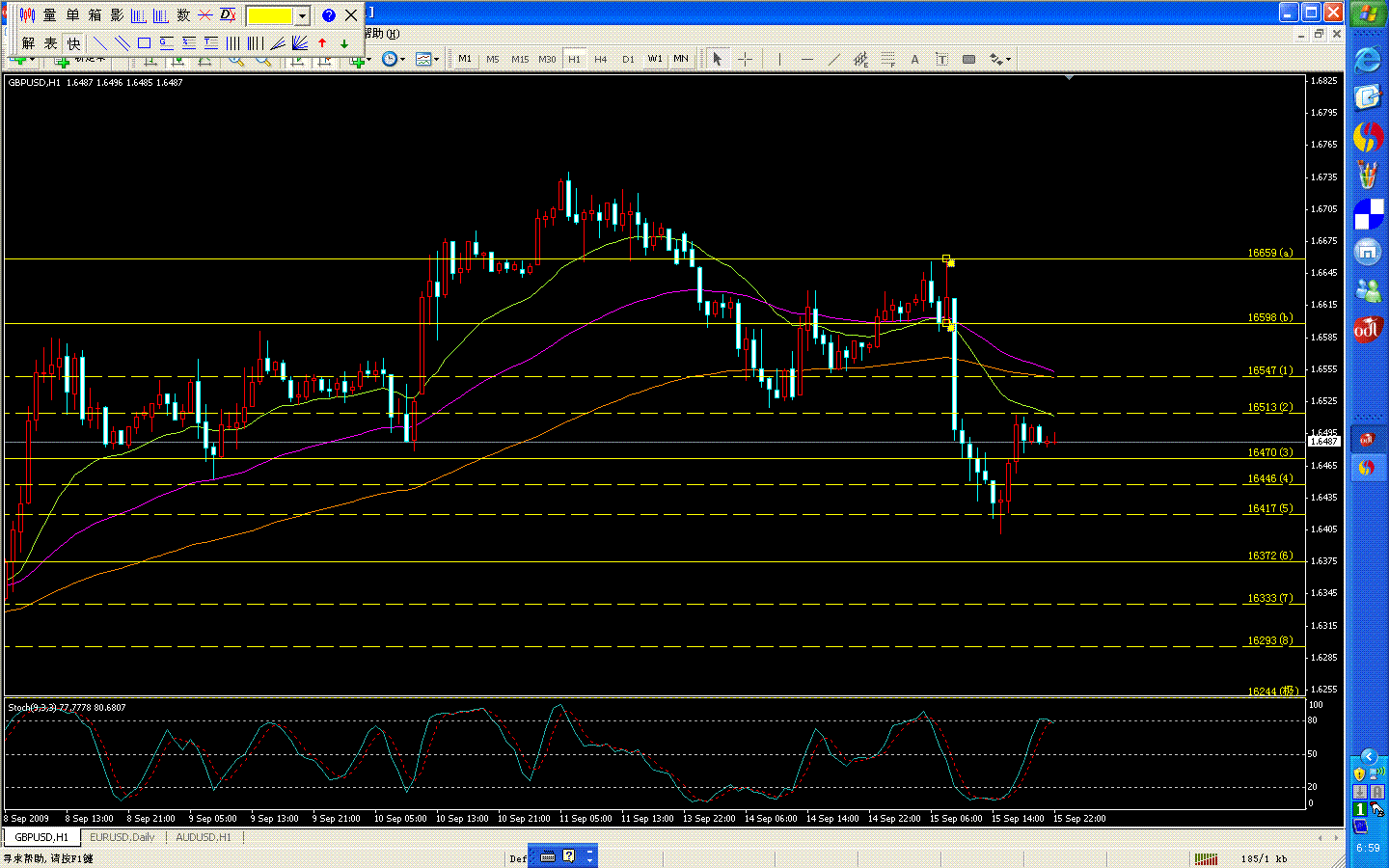
Task: Click the current price 1.6487 marker
Action: click(x=1323, y=441)
